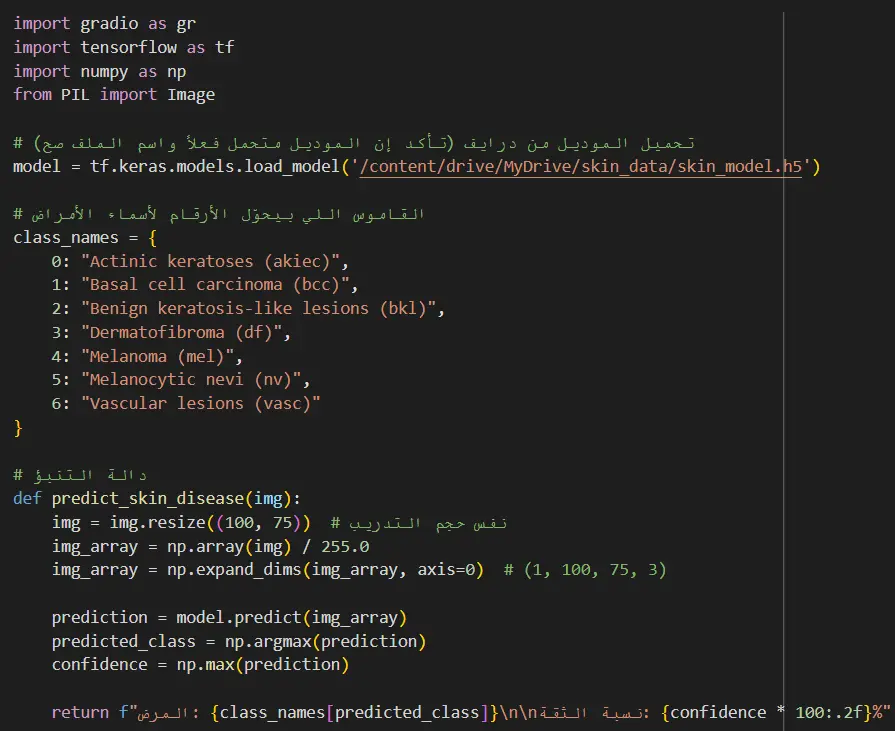The height and width of the screenshot is (731, 895).
Task: Click the "Basal cell carcinoma (bcc)" entry
Action: [215, 285]
